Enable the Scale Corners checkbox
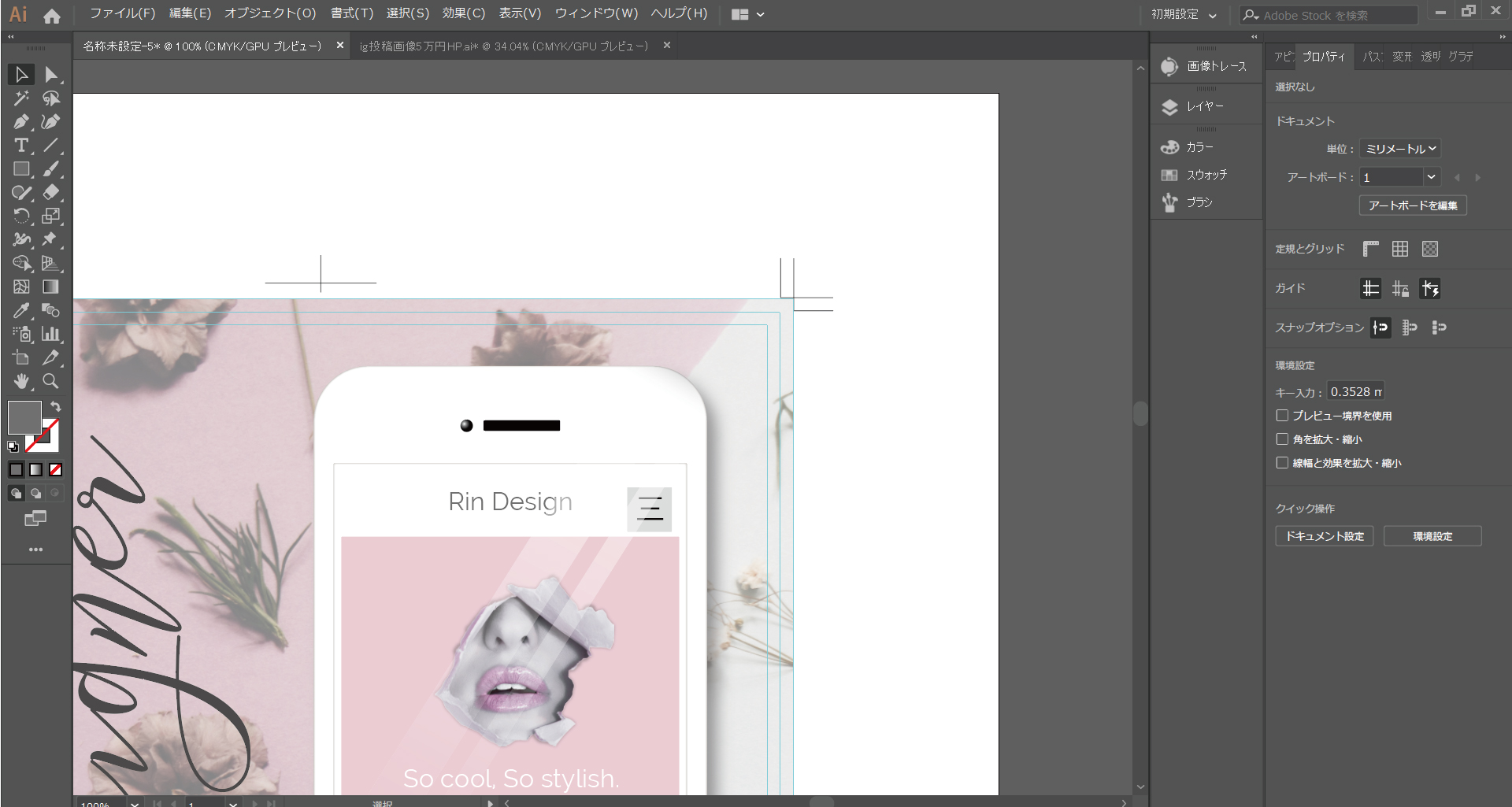1512x807 pixels. pyautogui.click(x=1282, y=439)
